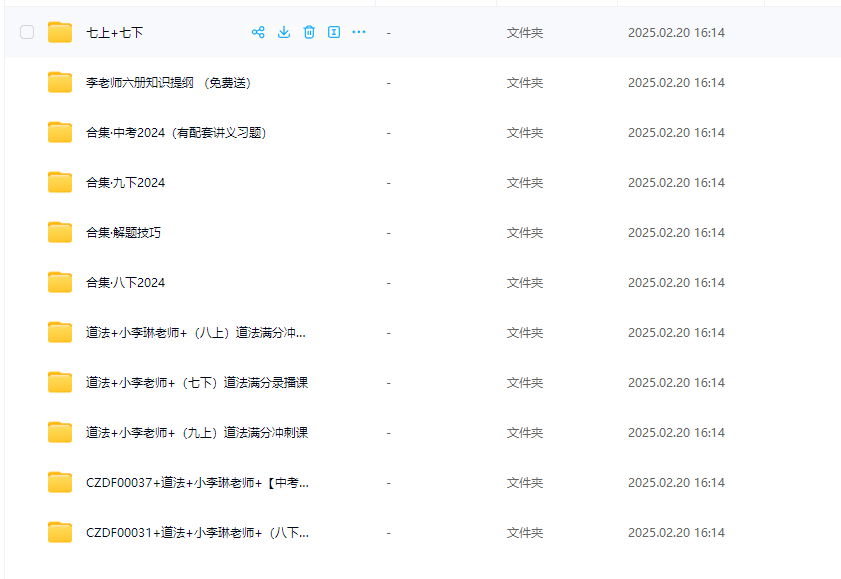Open more actions for 七上+七下

[x=359, y=32]
